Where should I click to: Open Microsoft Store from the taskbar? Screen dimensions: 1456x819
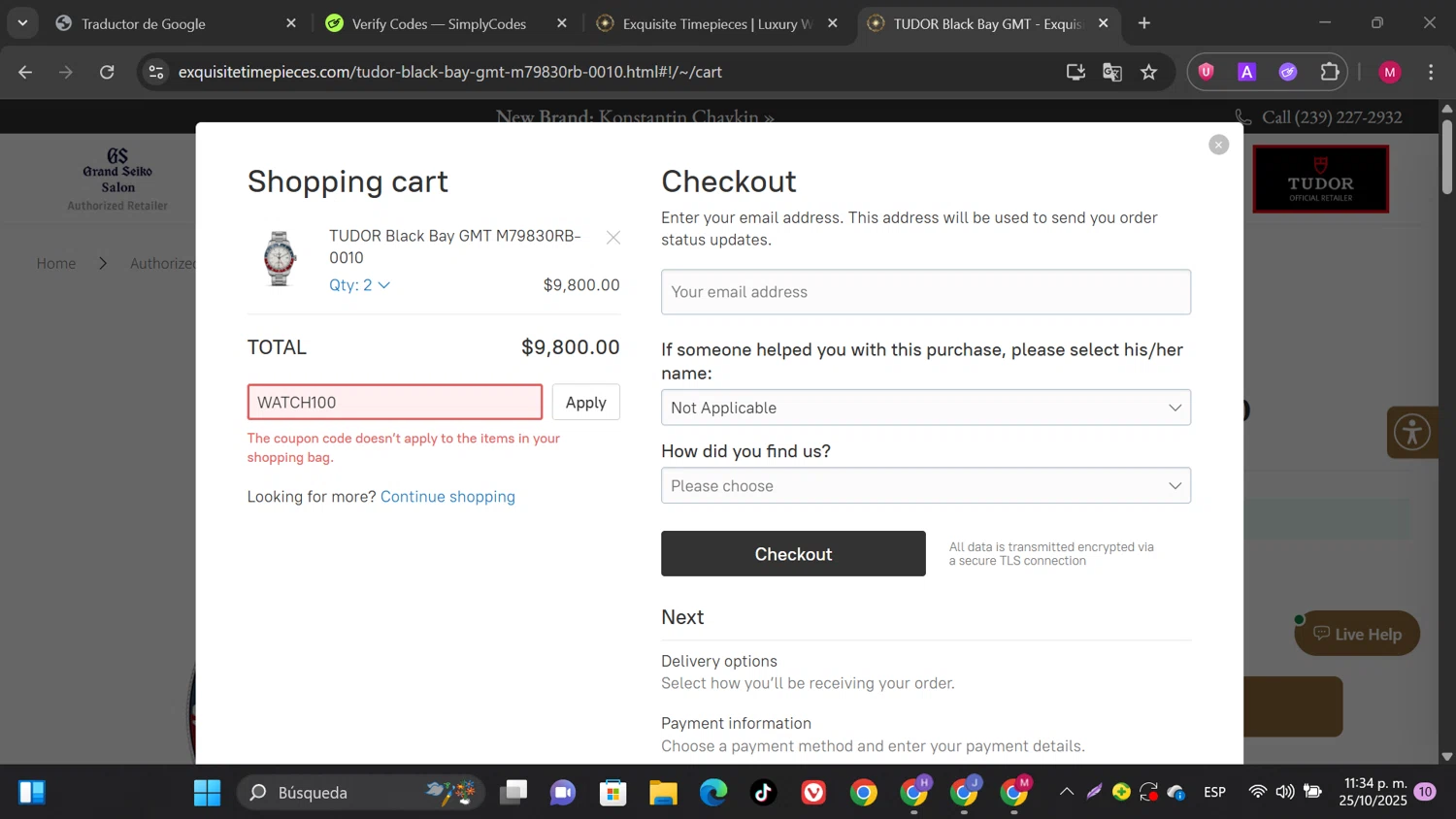click(613, 793)
